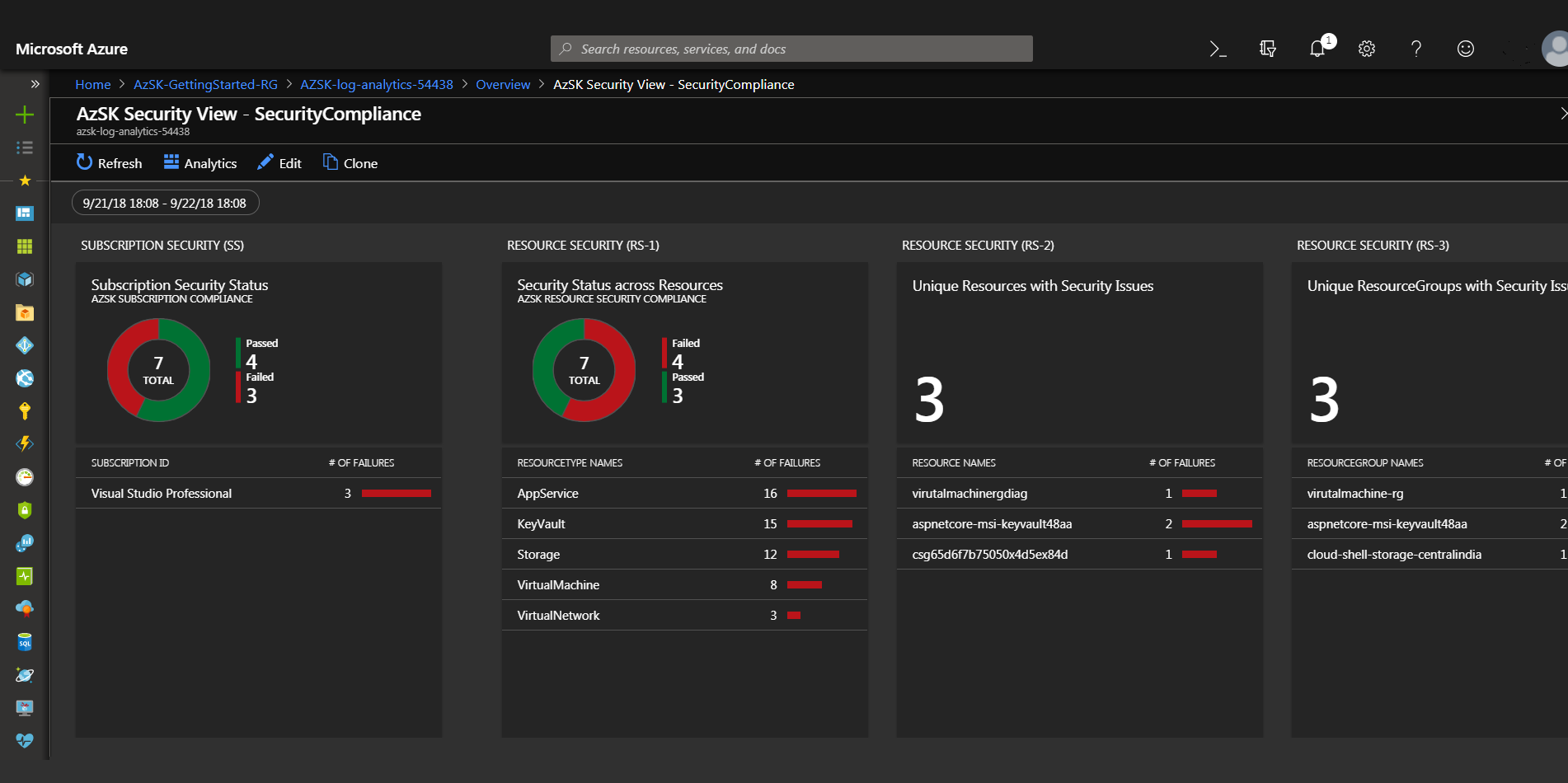Open Function Apps lightning bolt icon
The image size is (1568, 783).
click(x=25, y=444)
